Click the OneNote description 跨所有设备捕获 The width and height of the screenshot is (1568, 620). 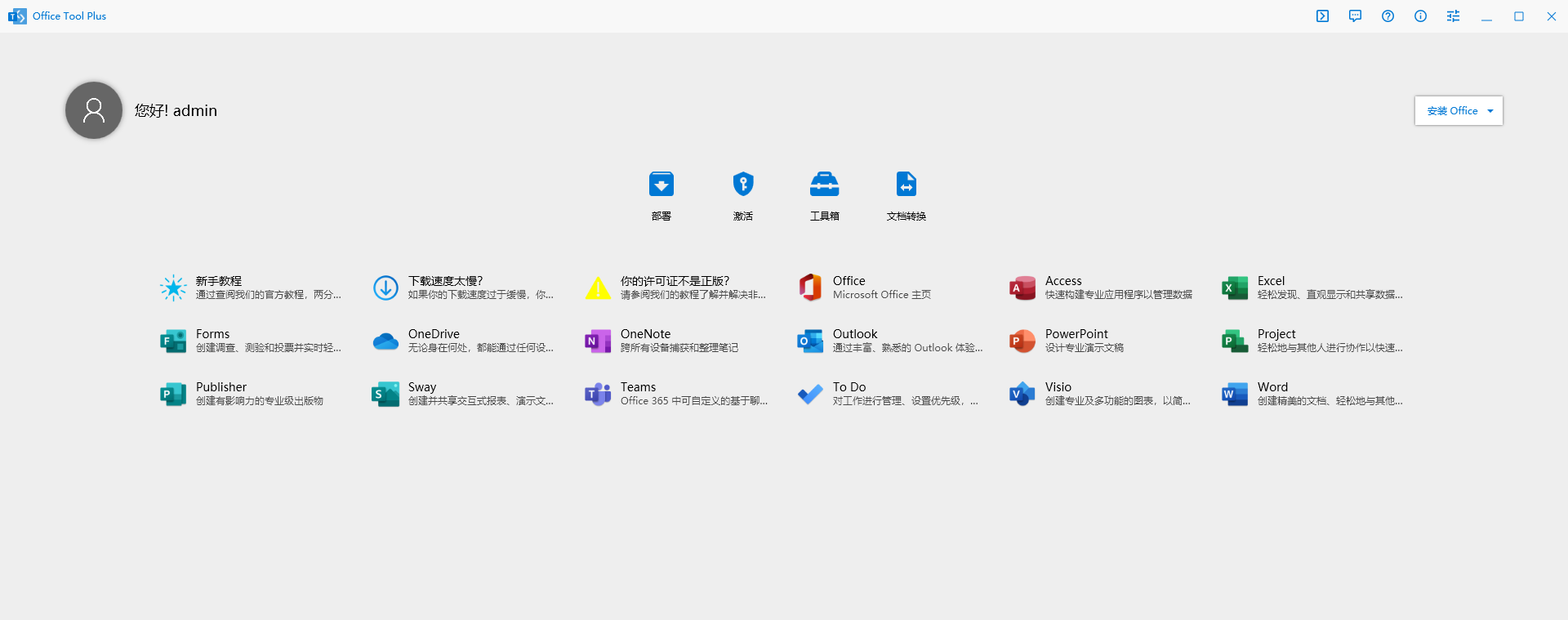pos(679,348)
